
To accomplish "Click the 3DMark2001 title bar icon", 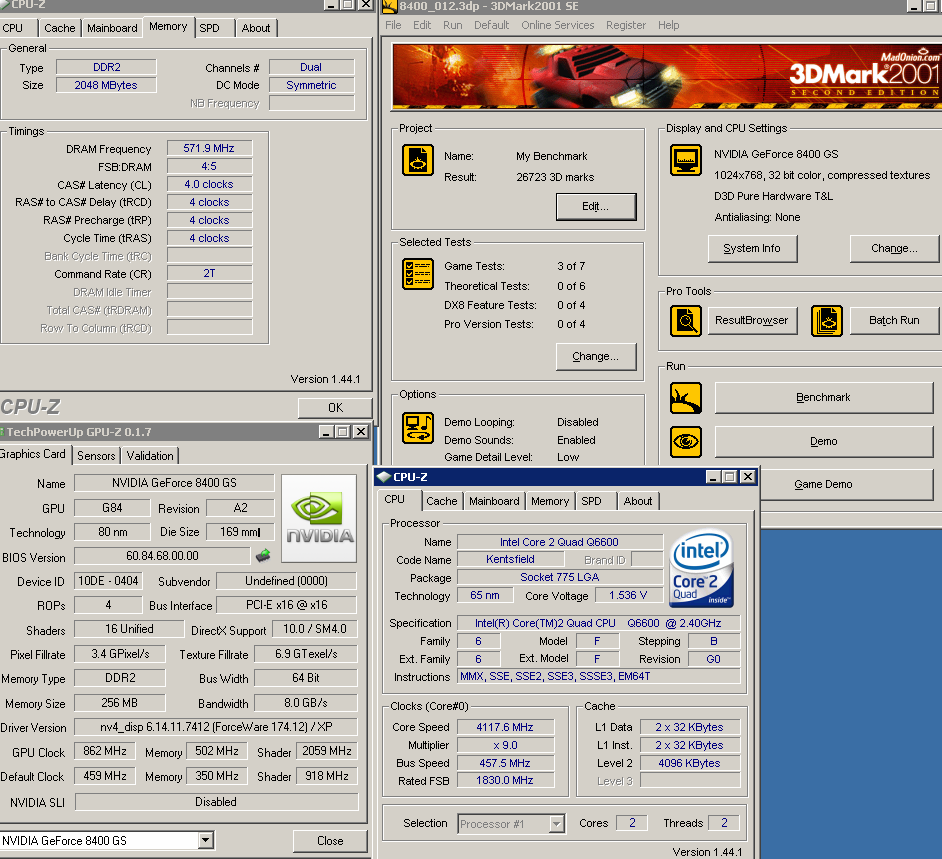I will (389, 6).
